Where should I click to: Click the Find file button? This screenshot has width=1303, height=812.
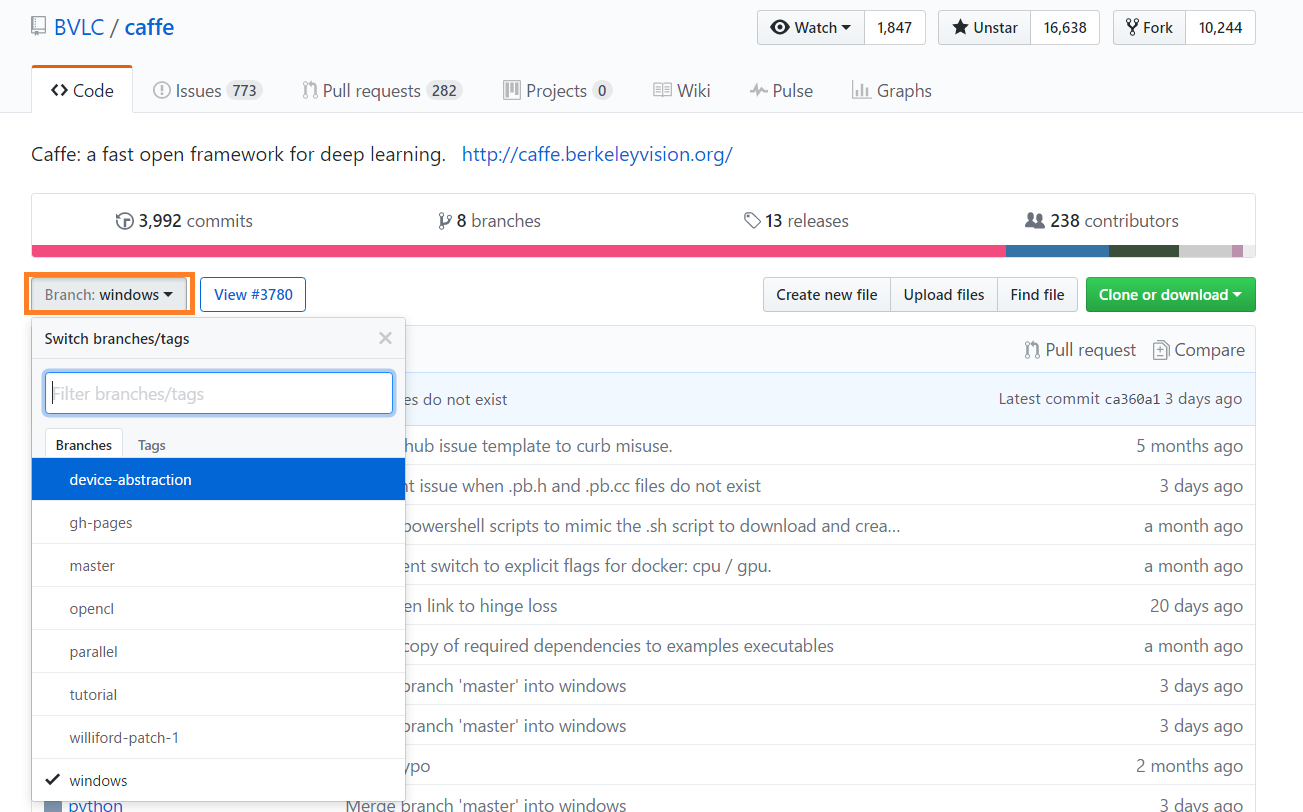(x=1038, y=295)
